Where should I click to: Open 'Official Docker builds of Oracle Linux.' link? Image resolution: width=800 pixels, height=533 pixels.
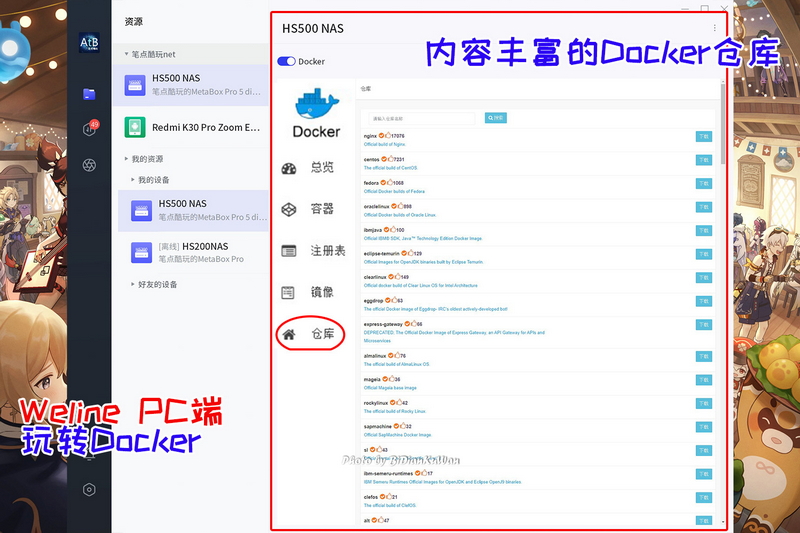point(400,215)
